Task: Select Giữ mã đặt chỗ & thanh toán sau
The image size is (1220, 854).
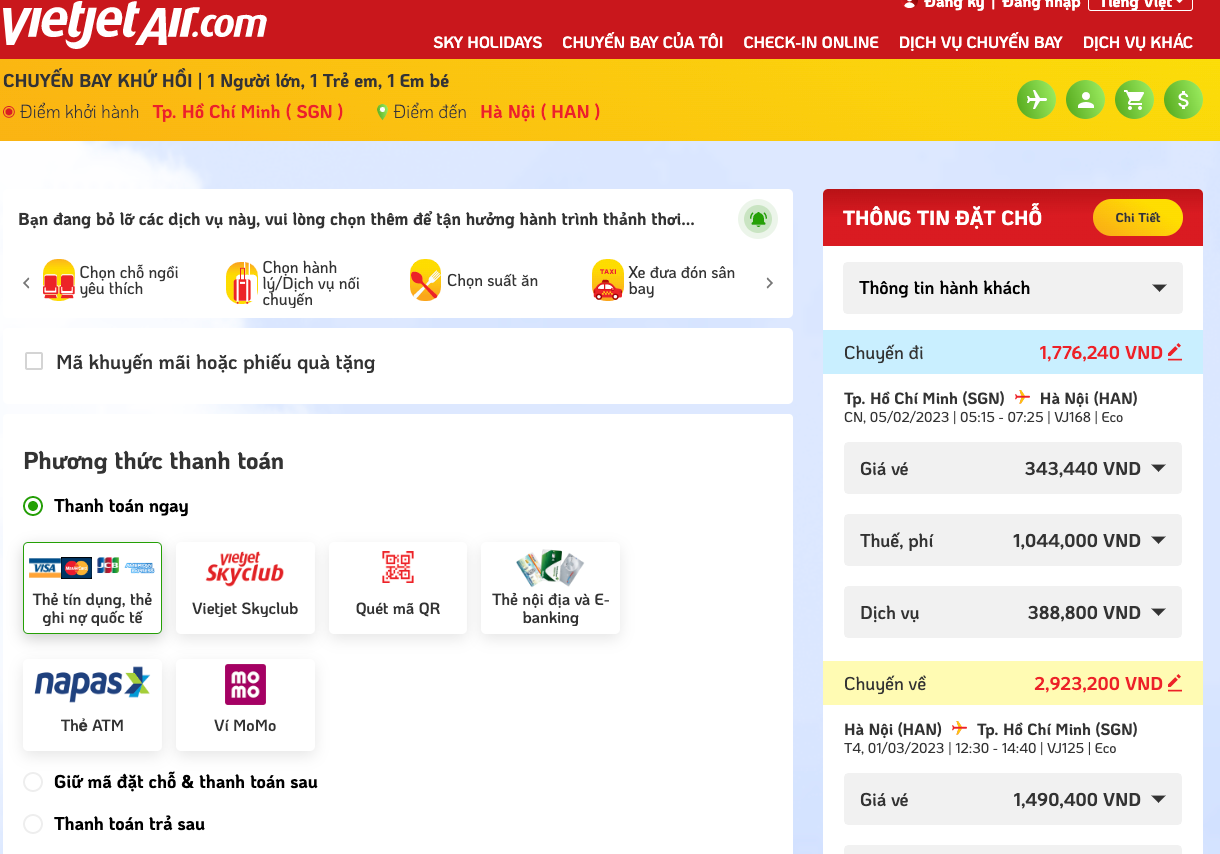Action: pyautogui.click(x=33, y=782)
